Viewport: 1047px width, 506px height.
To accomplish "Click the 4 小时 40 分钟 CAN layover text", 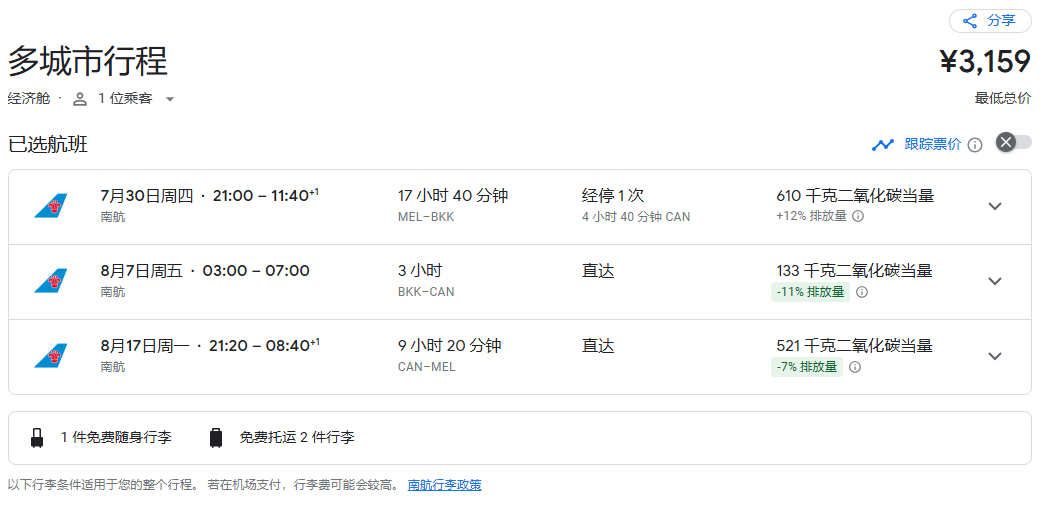I will [636, 217].
